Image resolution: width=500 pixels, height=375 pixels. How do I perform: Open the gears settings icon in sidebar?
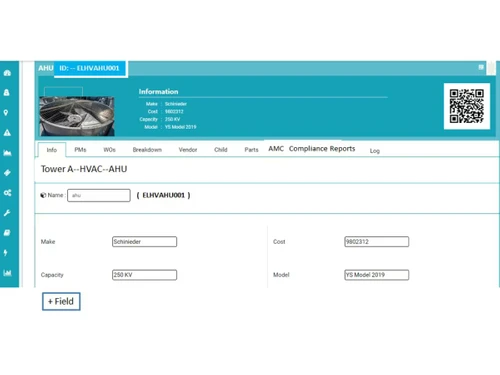tap(7, 193)
